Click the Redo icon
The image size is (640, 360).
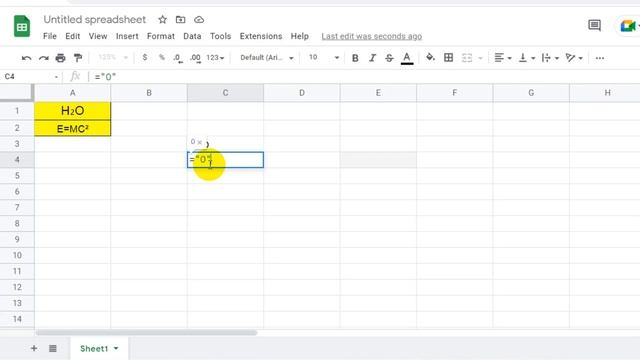(x=44, y=58)
